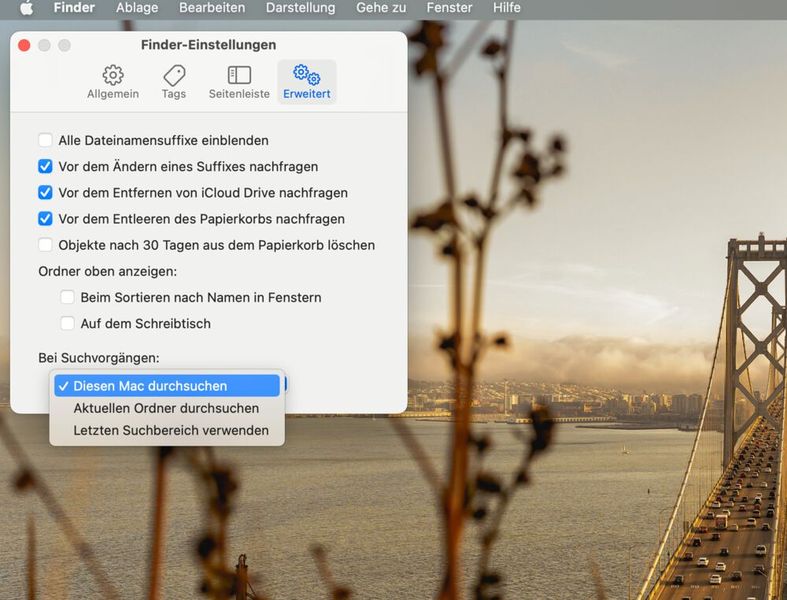Open the Finder menu
Viewport: 787px width, 600px height.
point(74,8)
